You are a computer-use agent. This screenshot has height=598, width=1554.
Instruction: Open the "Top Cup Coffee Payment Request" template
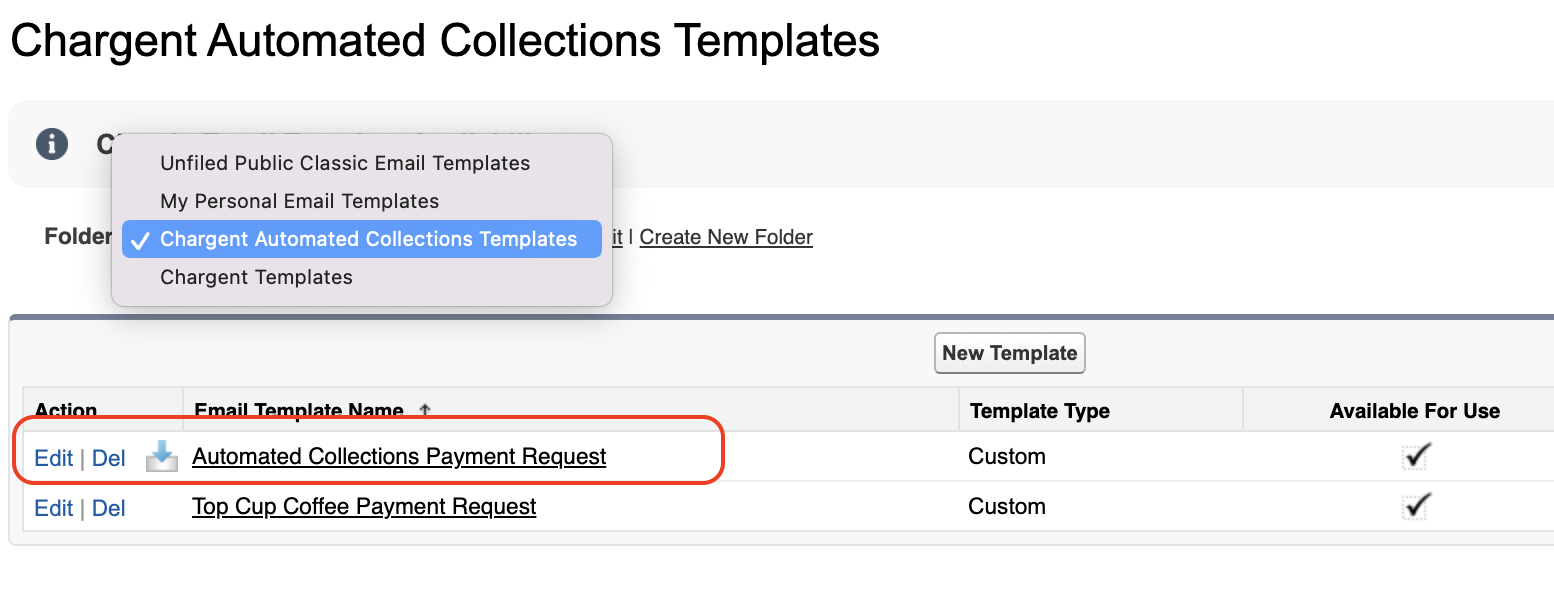(x=363, y=506)
